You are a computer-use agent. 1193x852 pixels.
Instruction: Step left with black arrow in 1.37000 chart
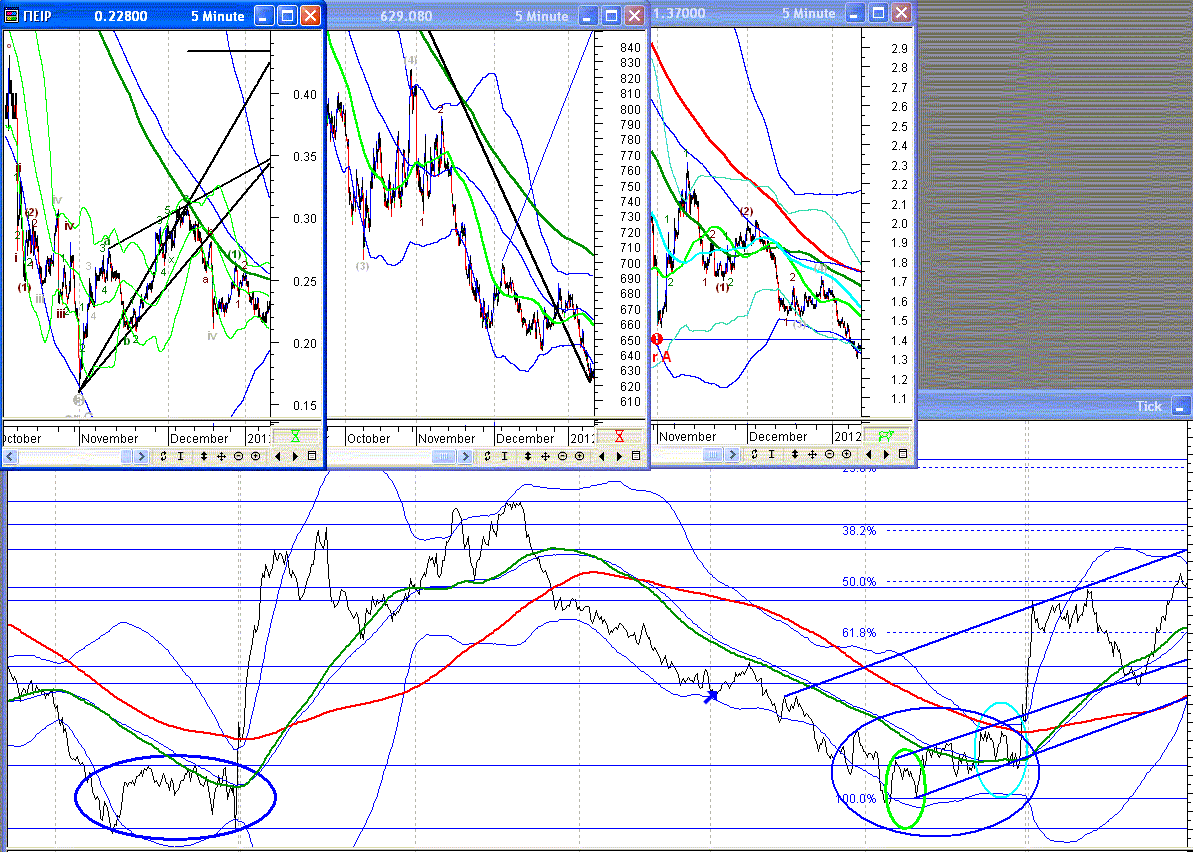point(868,454)
